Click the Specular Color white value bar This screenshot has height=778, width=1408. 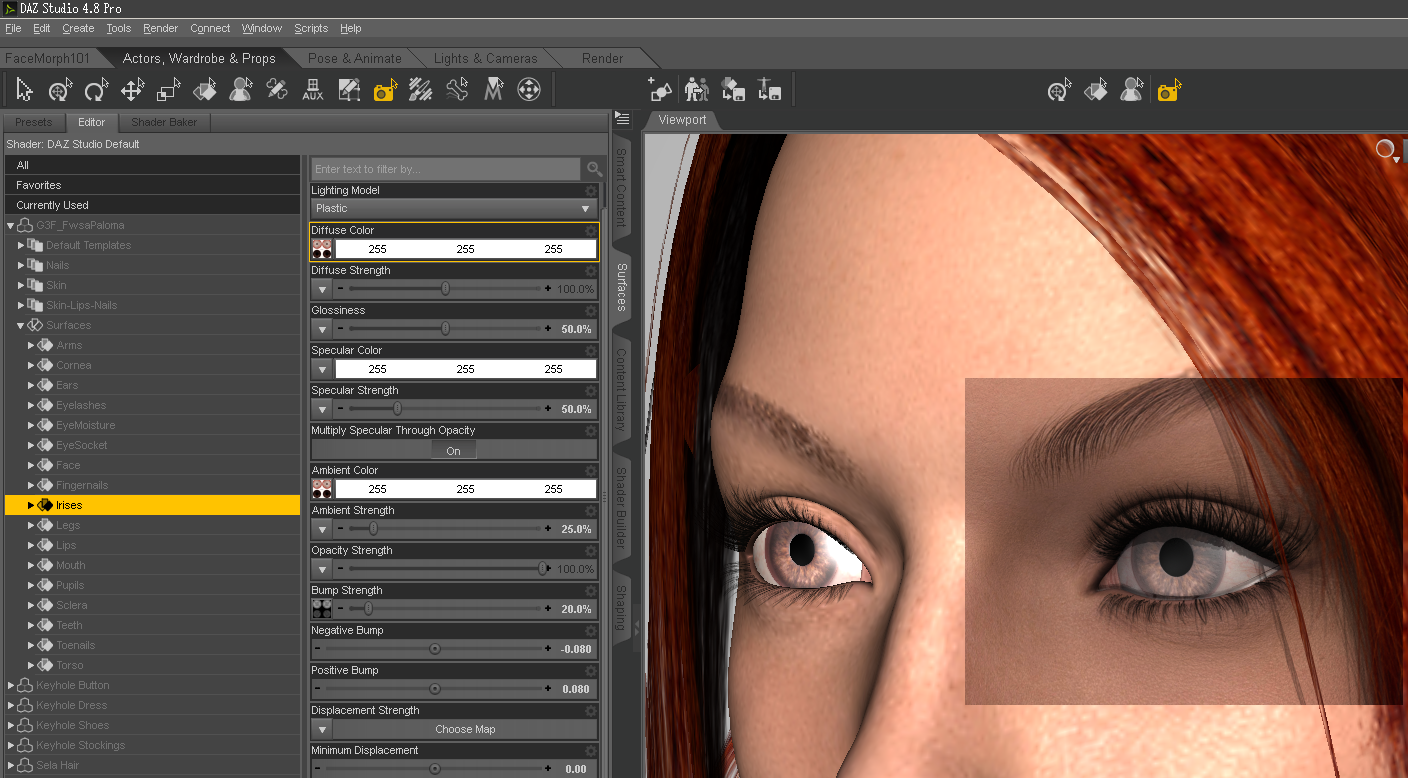[x=465, y=369]
